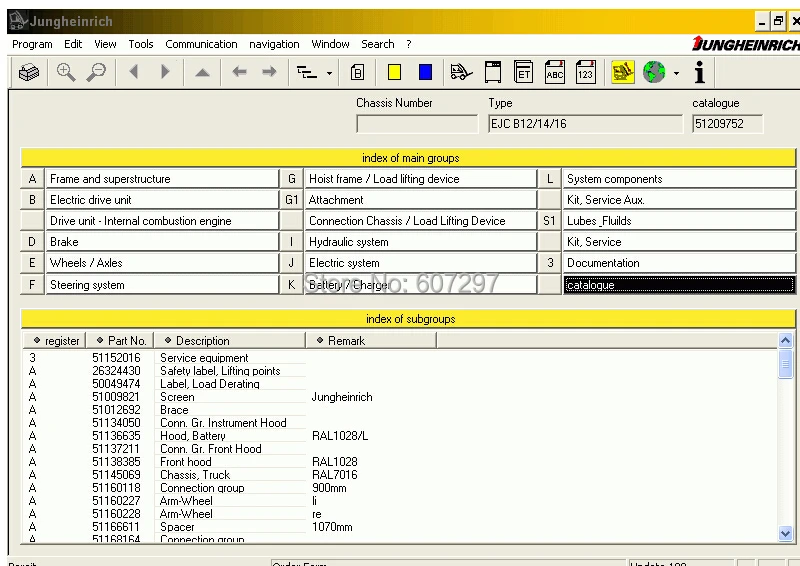Click the zoom in magnifier
The width and height of the screenshot is (800, 566).
66,72
